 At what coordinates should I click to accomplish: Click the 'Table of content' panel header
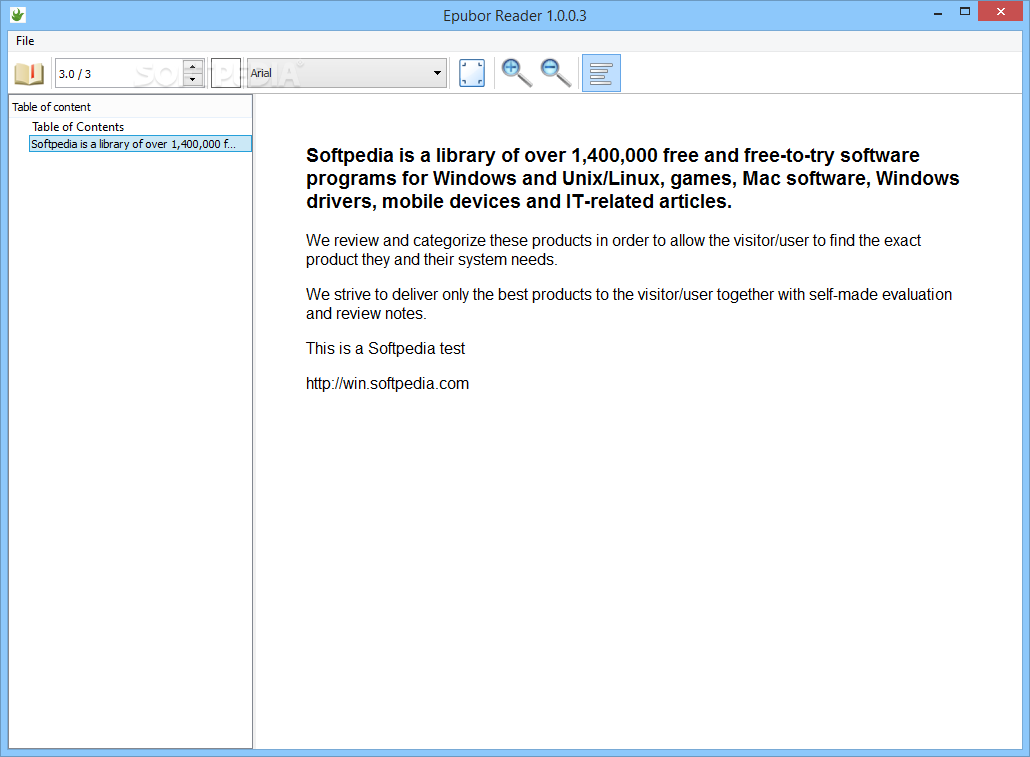130,106
